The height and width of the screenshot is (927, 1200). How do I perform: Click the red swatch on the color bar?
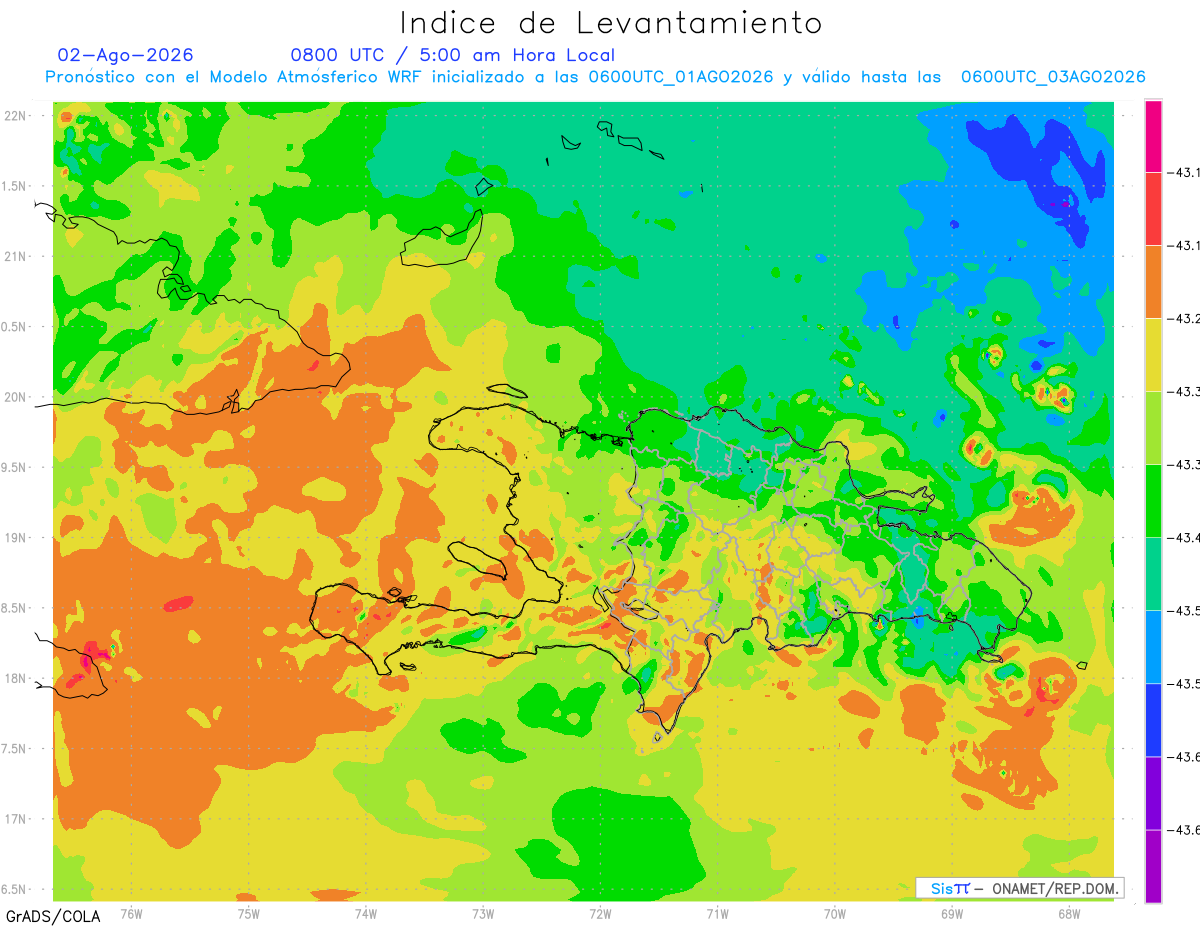pos(1153,209)
